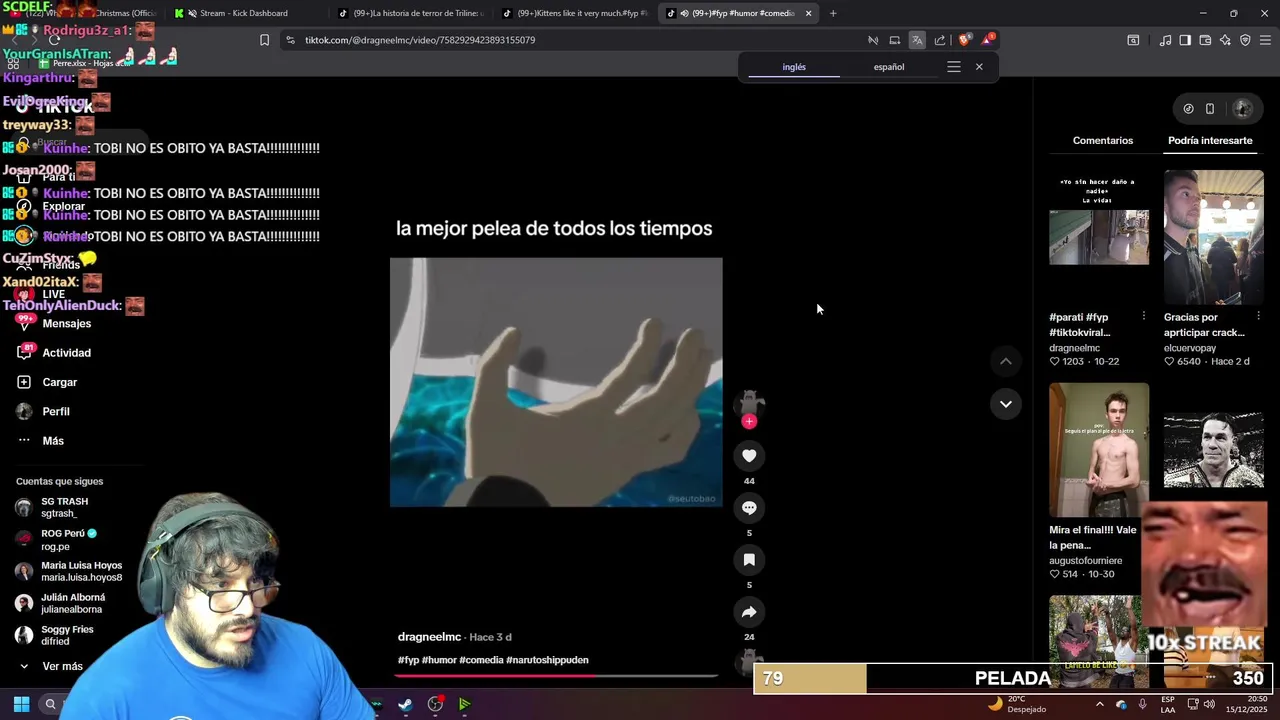The height and width of the screenshot is (720, 1280).
Task: Open the green arrow taskbar app
Action: pos(465,704)
